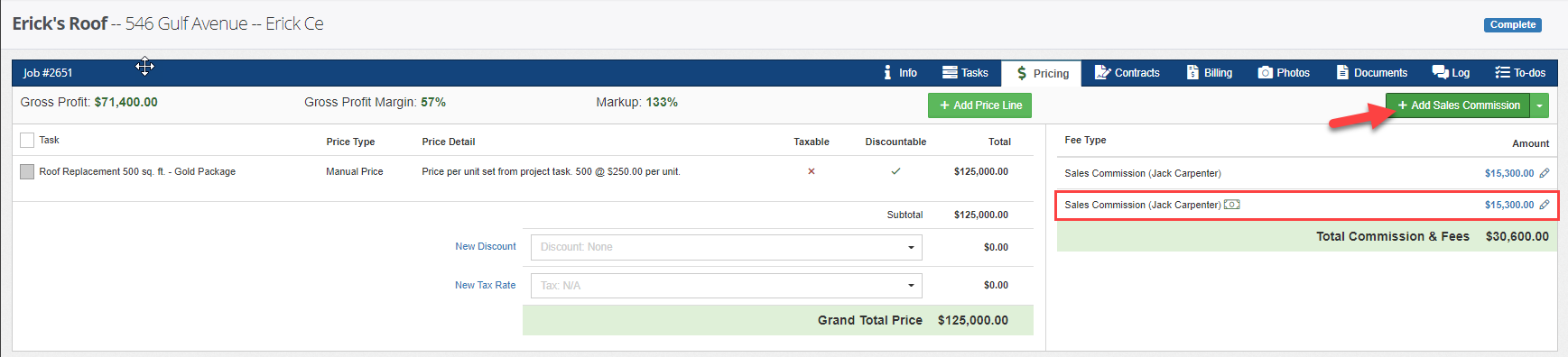This screenshot has width=1568, height=357.
Task: Toggle the Task header select-all checkbox
Action: (27, 140)
